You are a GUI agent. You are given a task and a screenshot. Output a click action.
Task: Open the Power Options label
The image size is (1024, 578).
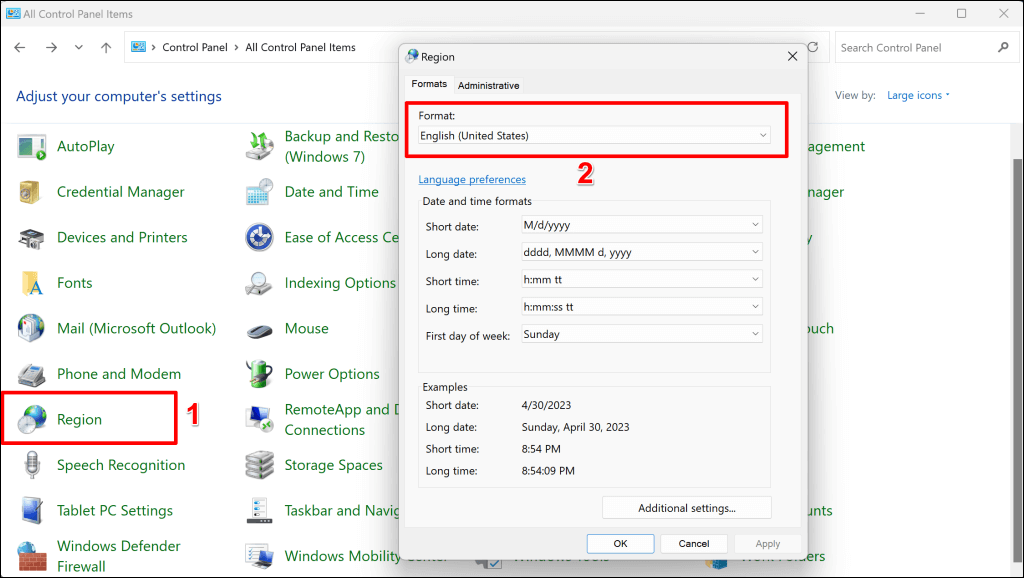click(x=332, y=374)
